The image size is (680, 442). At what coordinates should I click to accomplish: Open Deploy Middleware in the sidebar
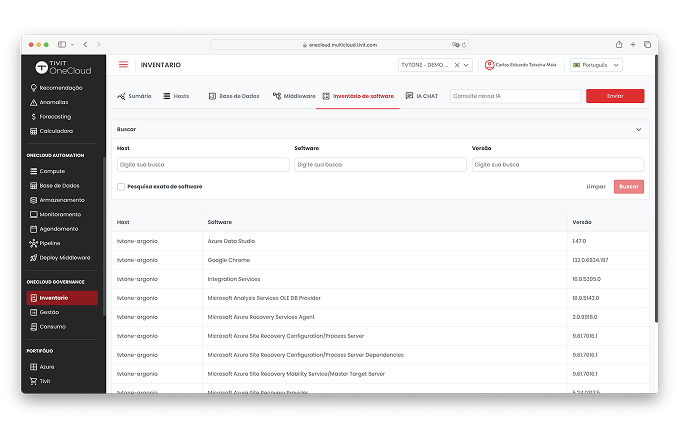click(64, 257)
